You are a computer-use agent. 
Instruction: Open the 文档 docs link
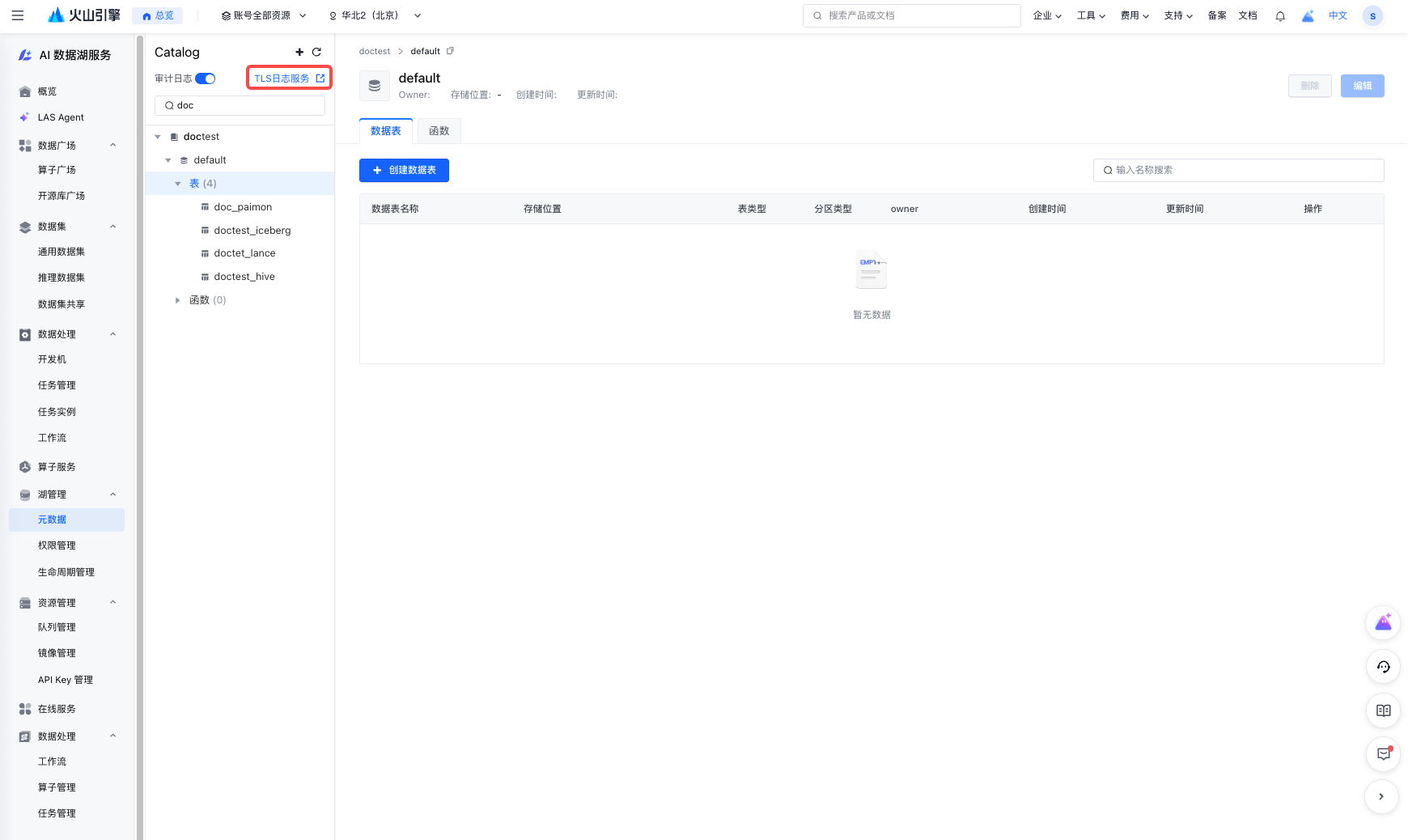(x=1248, y=15)
